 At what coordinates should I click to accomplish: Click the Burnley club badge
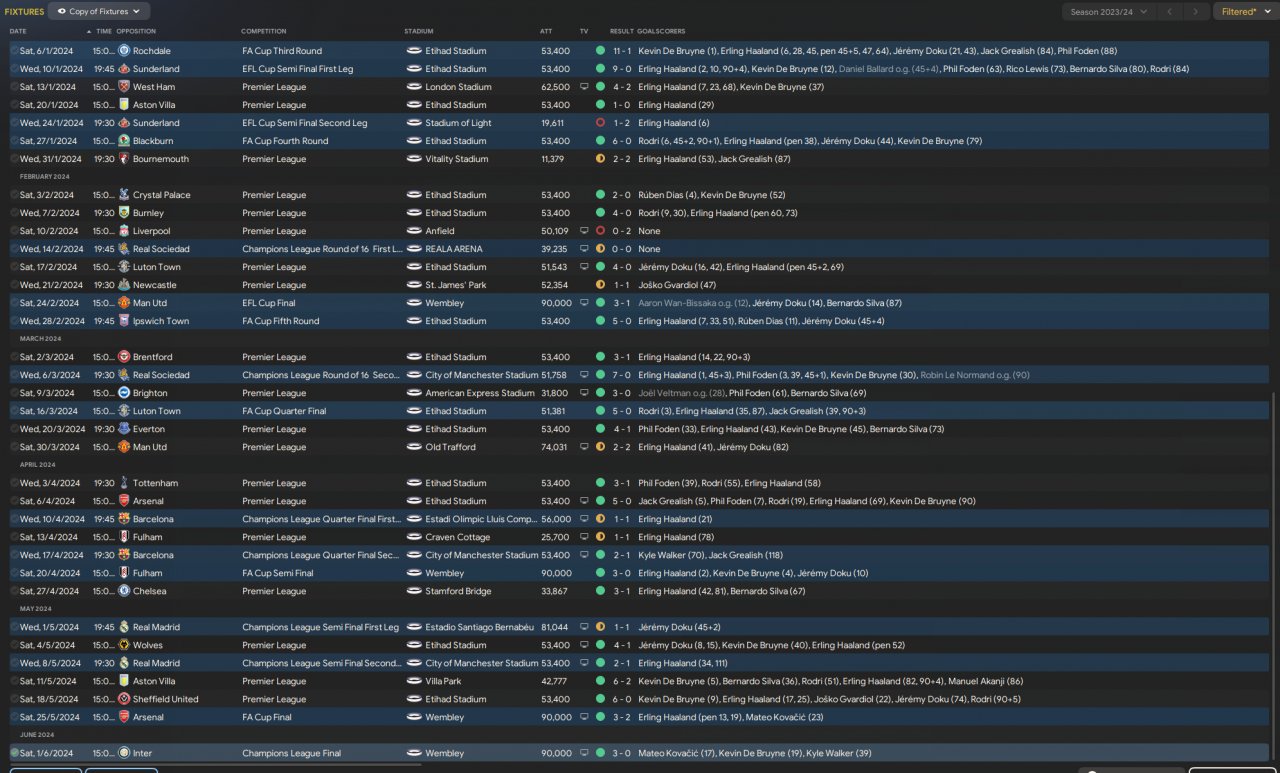click(x=124, y=213)
